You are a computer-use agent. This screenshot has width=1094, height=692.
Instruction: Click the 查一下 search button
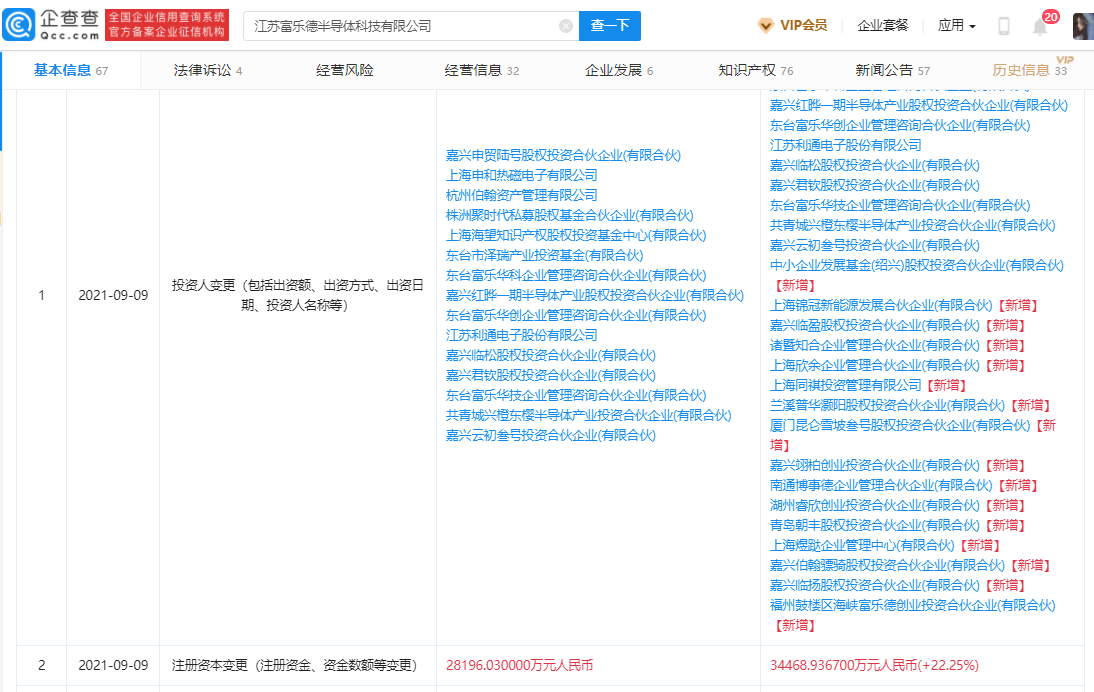pyautogui.click(x=610, y=26)
